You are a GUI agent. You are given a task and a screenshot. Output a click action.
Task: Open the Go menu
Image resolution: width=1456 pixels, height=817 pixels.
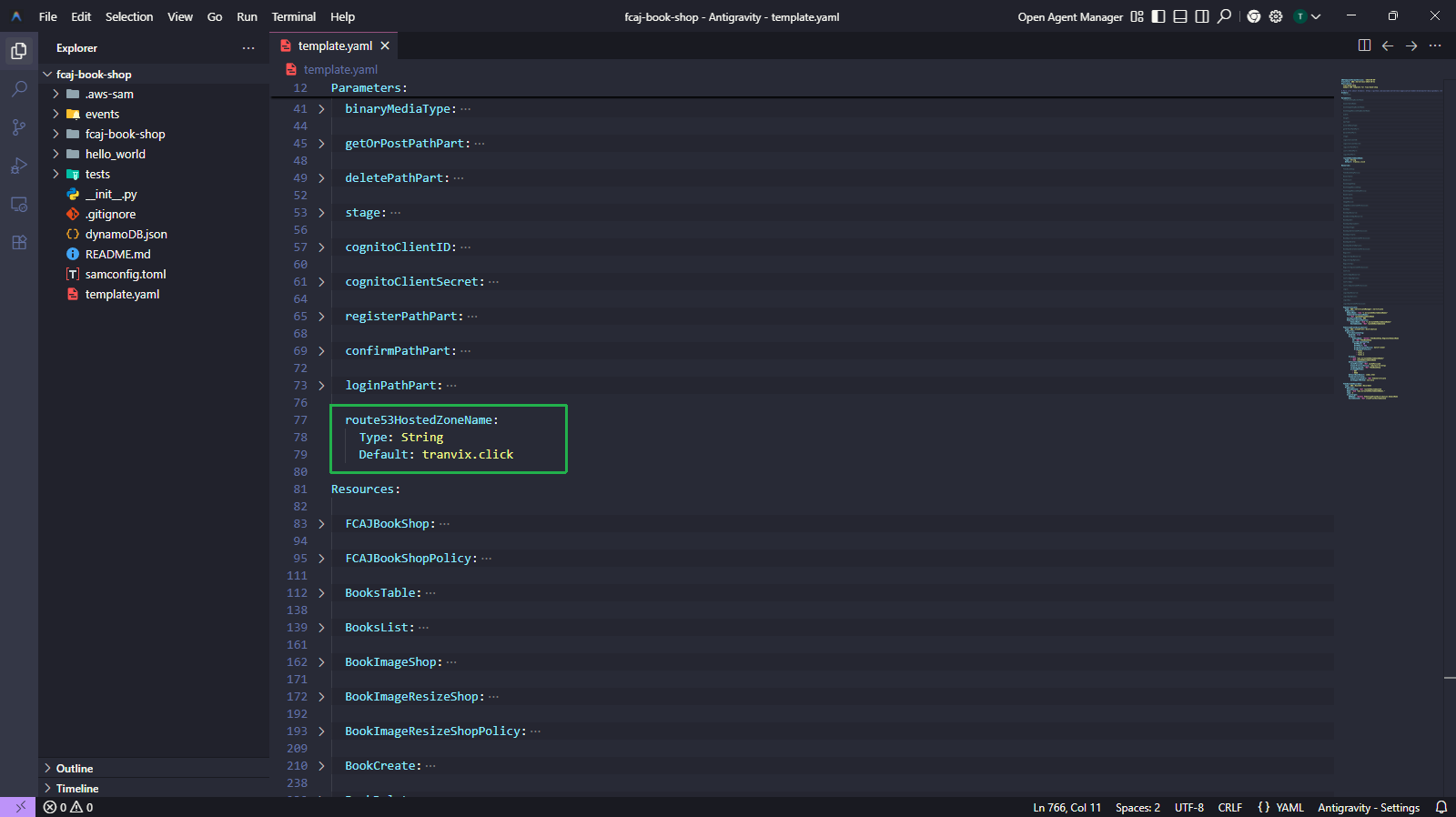pos(215,16)
